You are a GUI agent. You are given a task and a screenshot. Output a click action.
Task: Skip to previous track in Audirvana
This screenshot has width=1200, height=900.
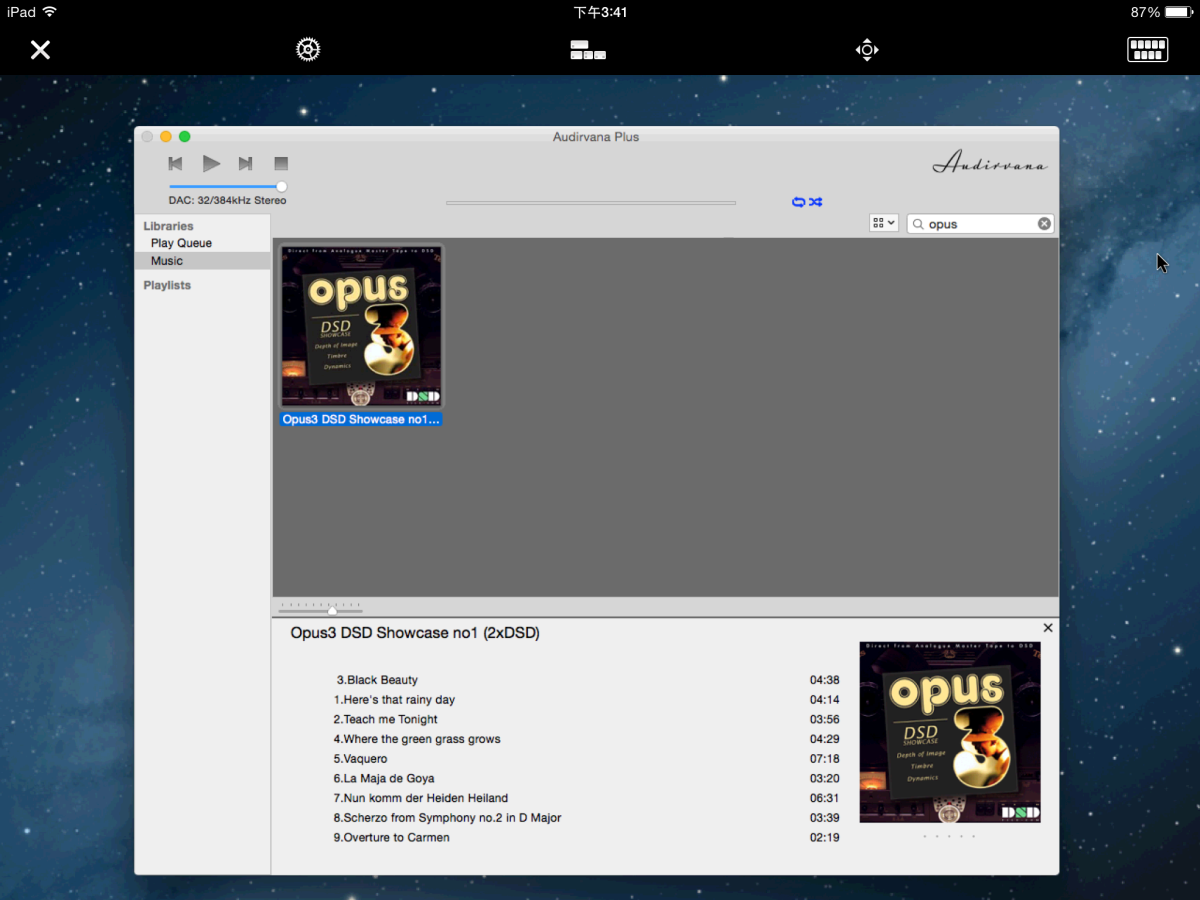click(x=175, y=163)
